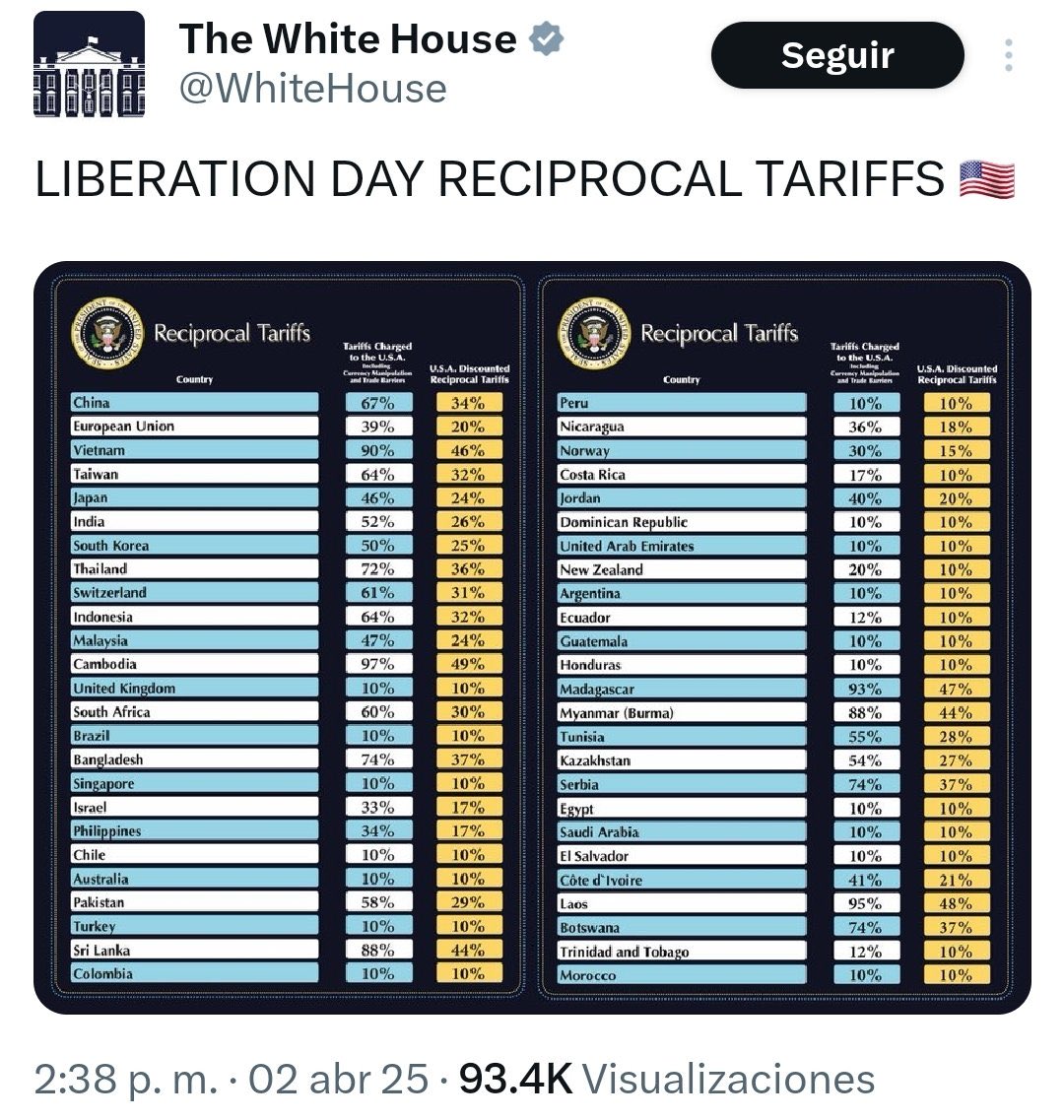Click the Colombia country row
This screenshot has height=1120, width=1064.
194,974
